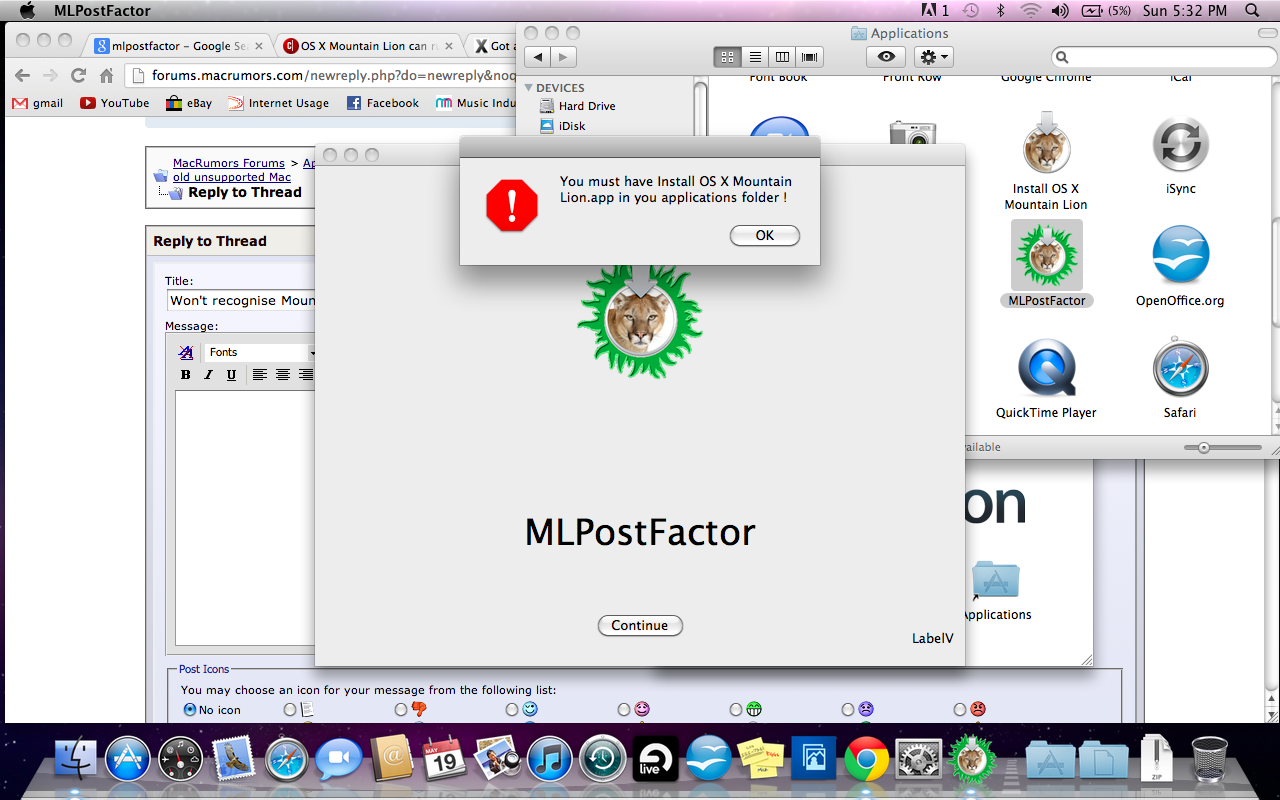Viewport: 1280px width, 800px height.
Task: Select QuickTime Player in Applications window
Action: point(1047,367)
